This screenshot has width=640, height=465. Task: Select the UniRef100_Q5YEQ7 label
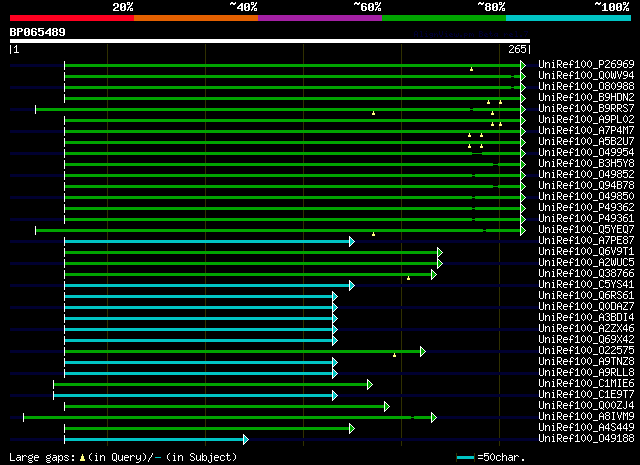(586, 229)
